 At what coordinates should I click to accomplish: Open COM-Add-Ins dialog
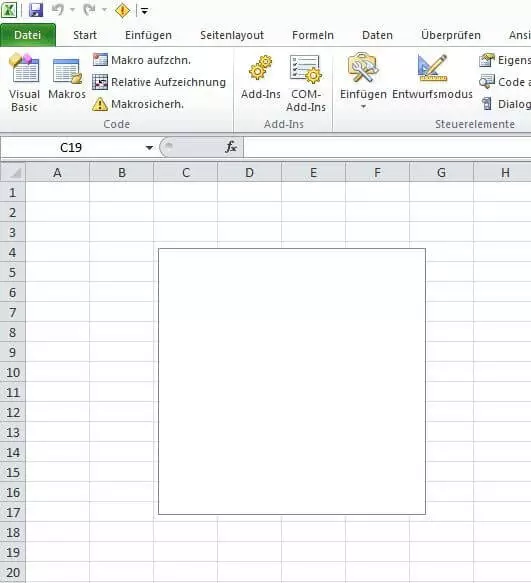tap(306, 83)
